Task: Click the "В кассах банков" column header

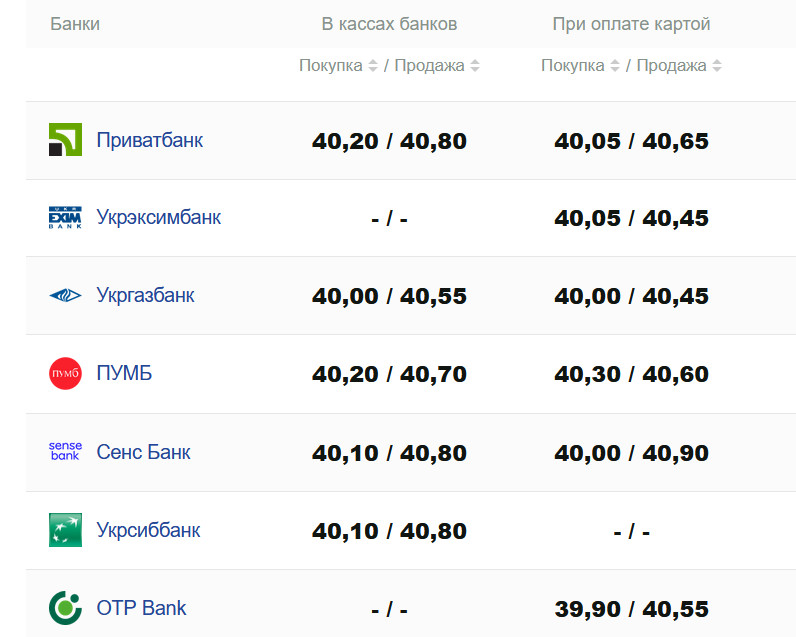Action: click(389, 24)
